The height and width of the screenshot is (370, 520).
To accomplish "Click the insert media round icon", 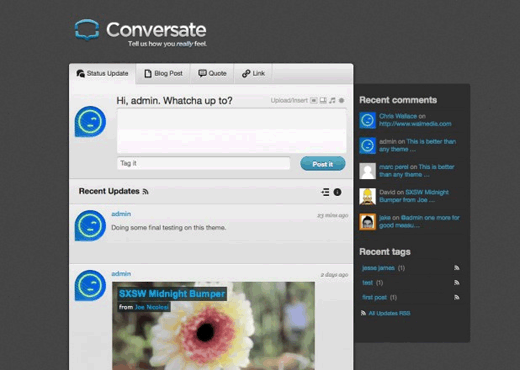I will pos(341,100).
